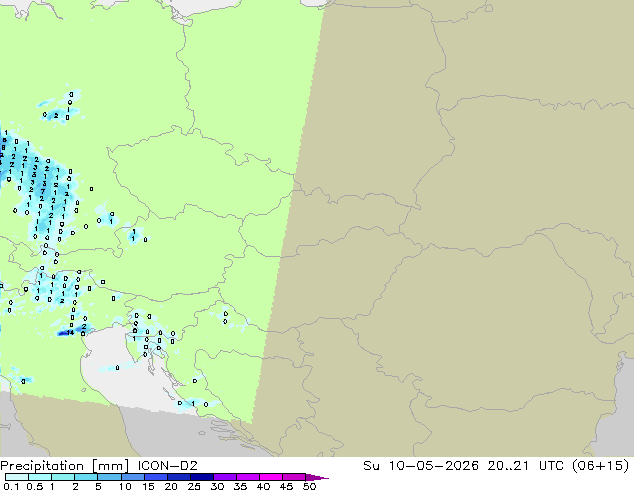This screenshot has height=490, width=634.
Task: Click the '(06+15)' forecast run label
Action: click(601, 466)
